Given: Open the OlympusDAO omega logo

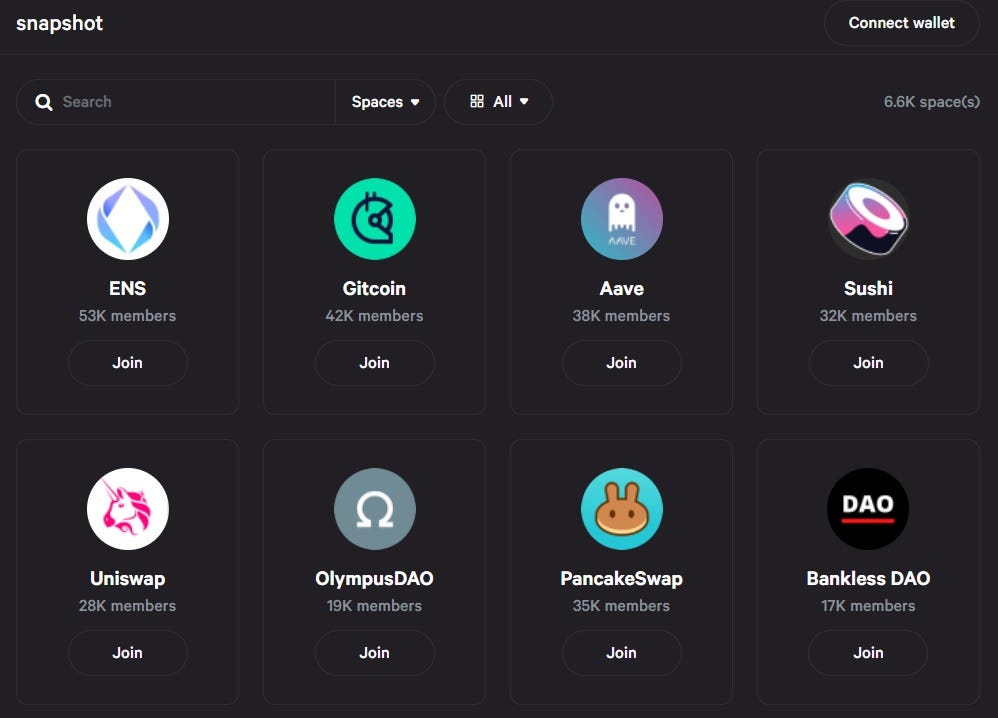Looking at the screenshot, I should click(375, 509).
